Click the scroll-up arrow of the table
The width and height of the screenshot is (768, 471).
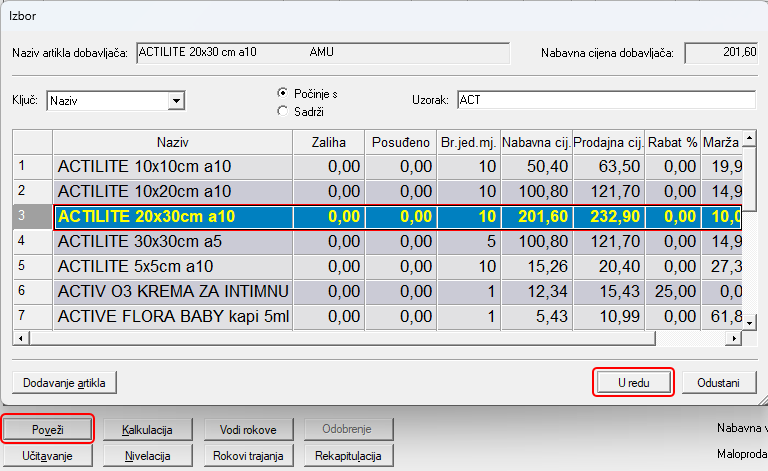pyautogui.click(x=749, y=138)
